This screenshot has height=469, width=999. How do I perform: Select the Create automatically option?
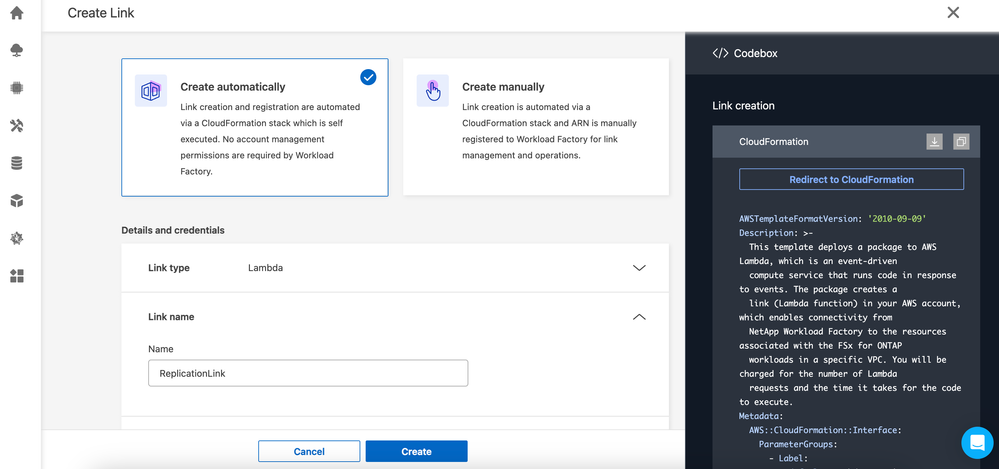pos(254,126)
